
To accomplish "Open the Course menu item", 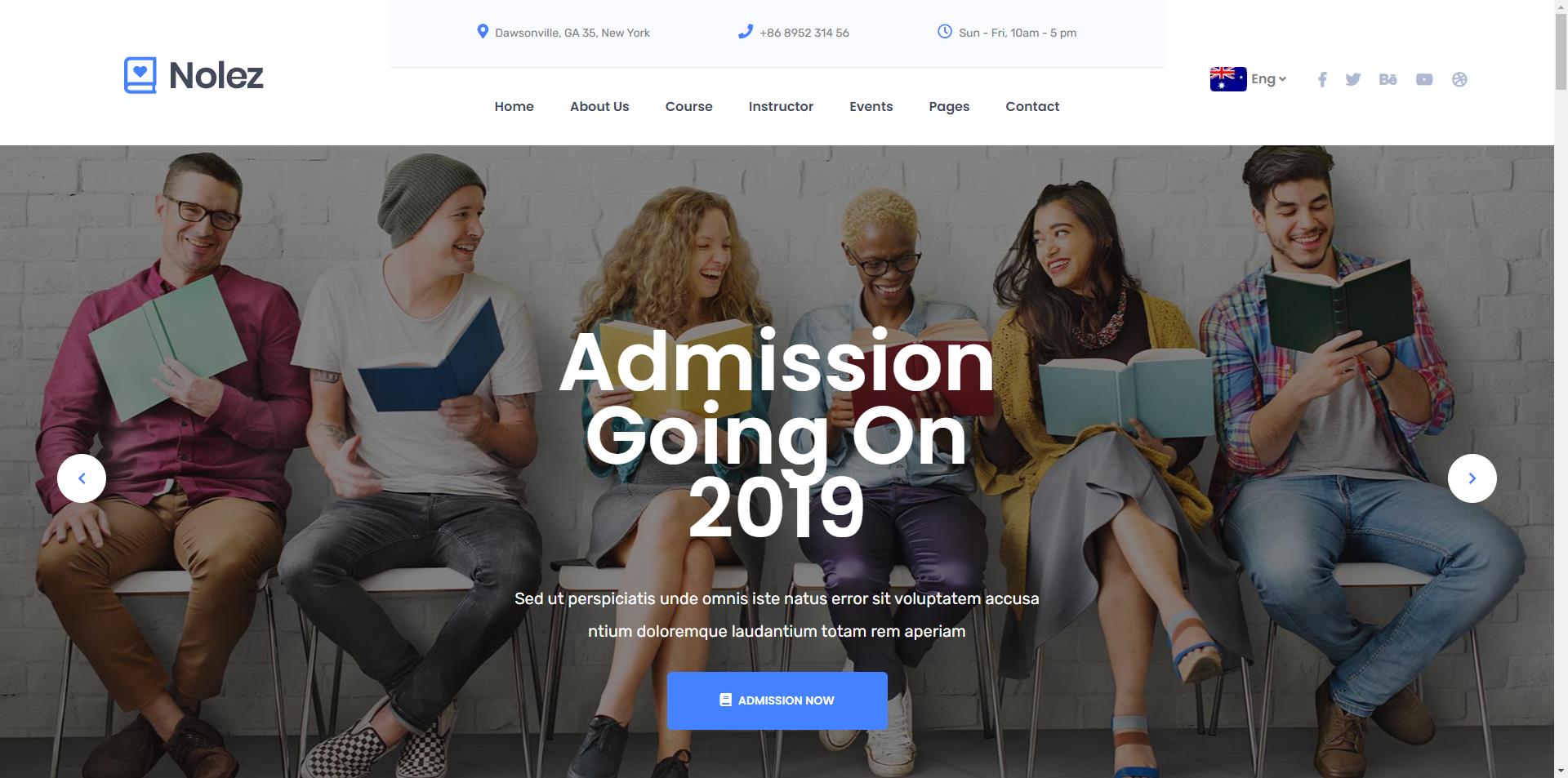I will click(688, 106).
